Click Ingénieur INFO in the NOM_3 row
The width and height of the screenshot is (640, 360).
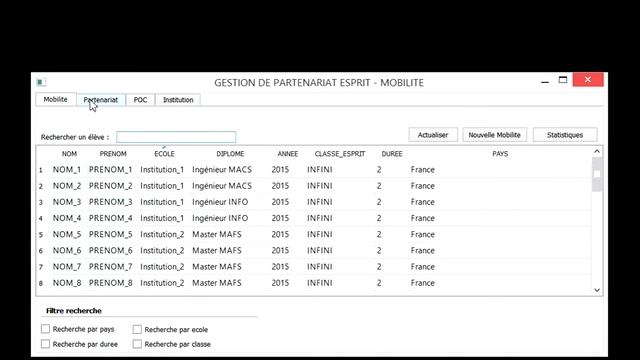pos(220,202)
